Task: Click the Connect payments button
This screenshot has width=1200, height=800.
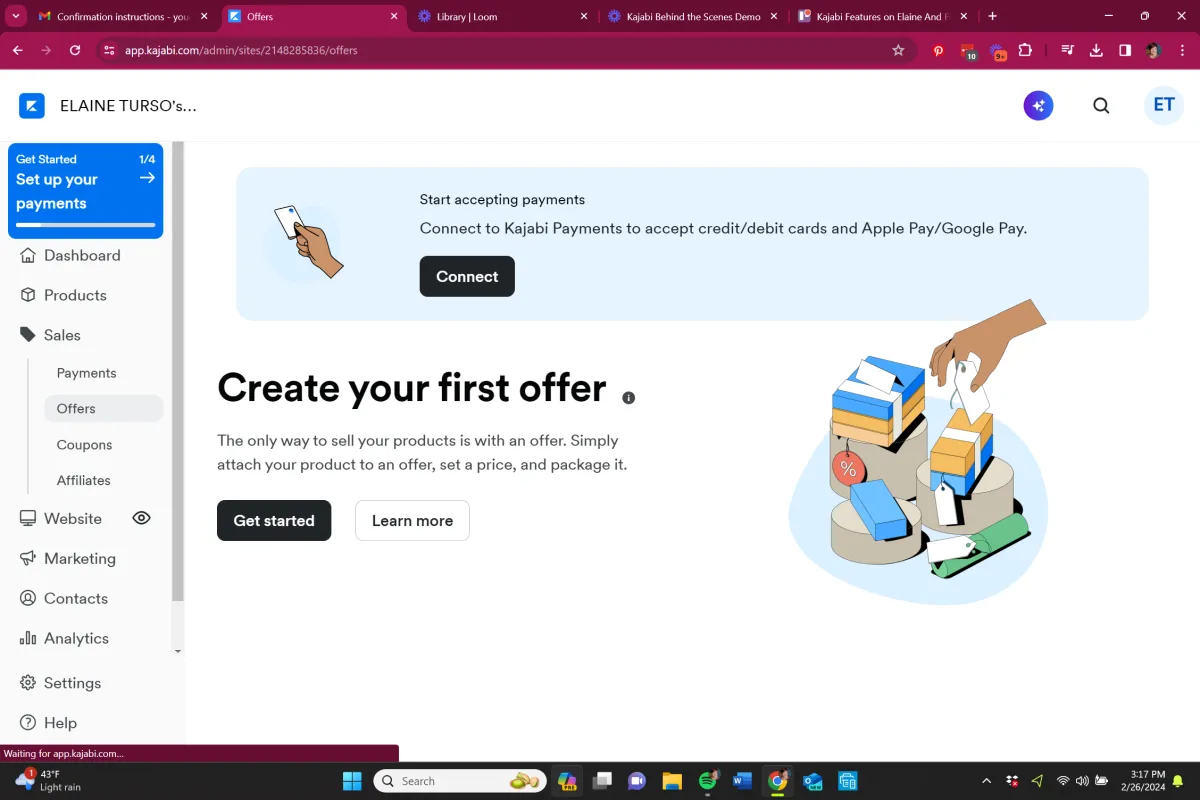Action: point(467,276)
